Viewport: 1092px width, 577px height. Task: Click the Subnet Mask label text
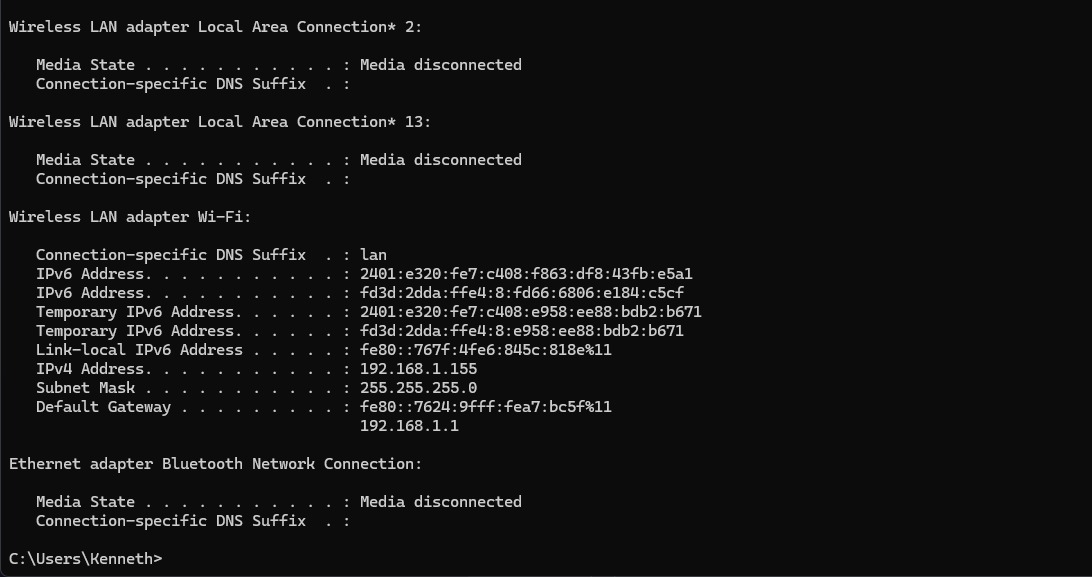coord(86,388)
